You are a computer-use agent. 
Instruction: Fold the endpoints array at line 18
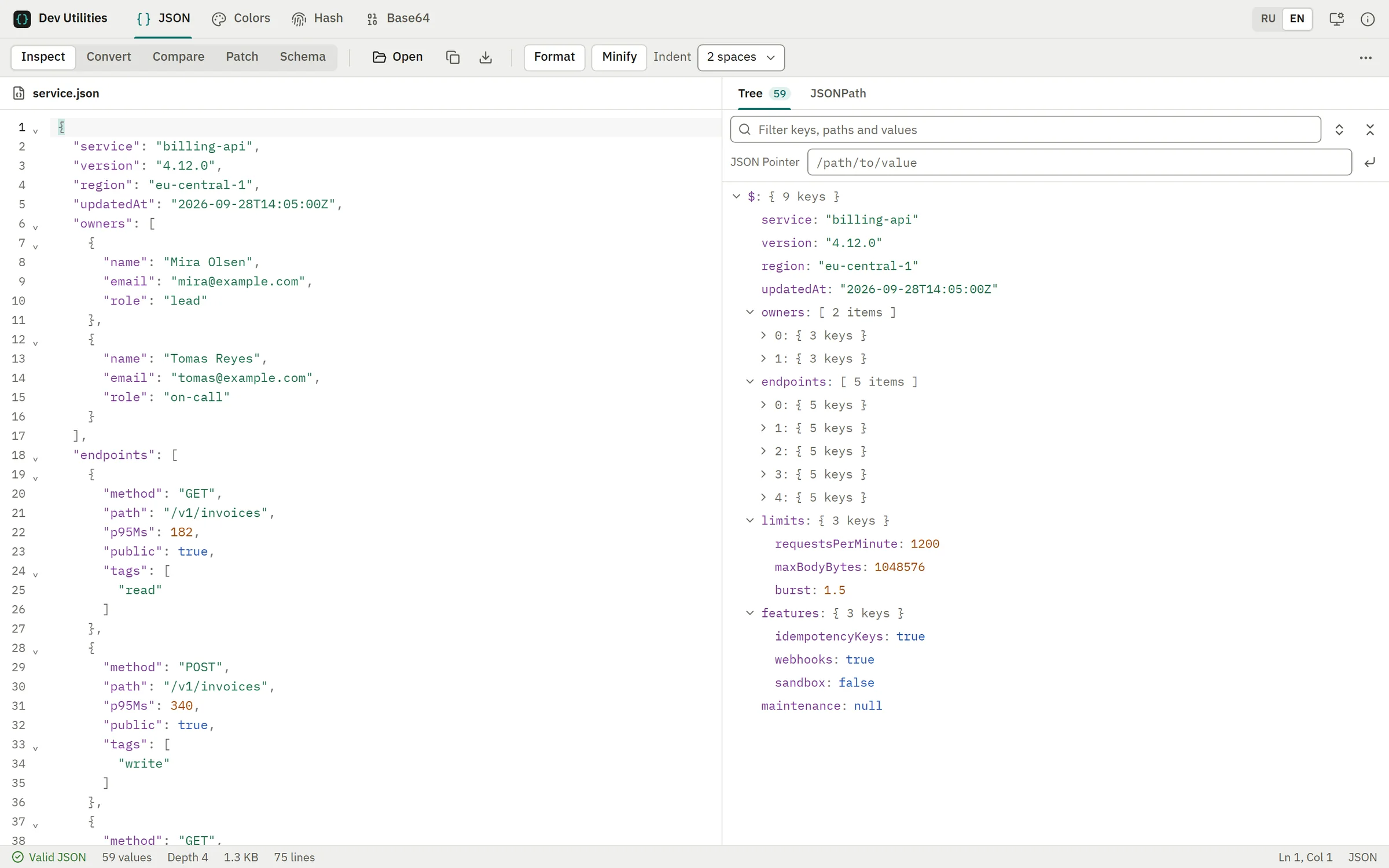[x=35, y=458]
